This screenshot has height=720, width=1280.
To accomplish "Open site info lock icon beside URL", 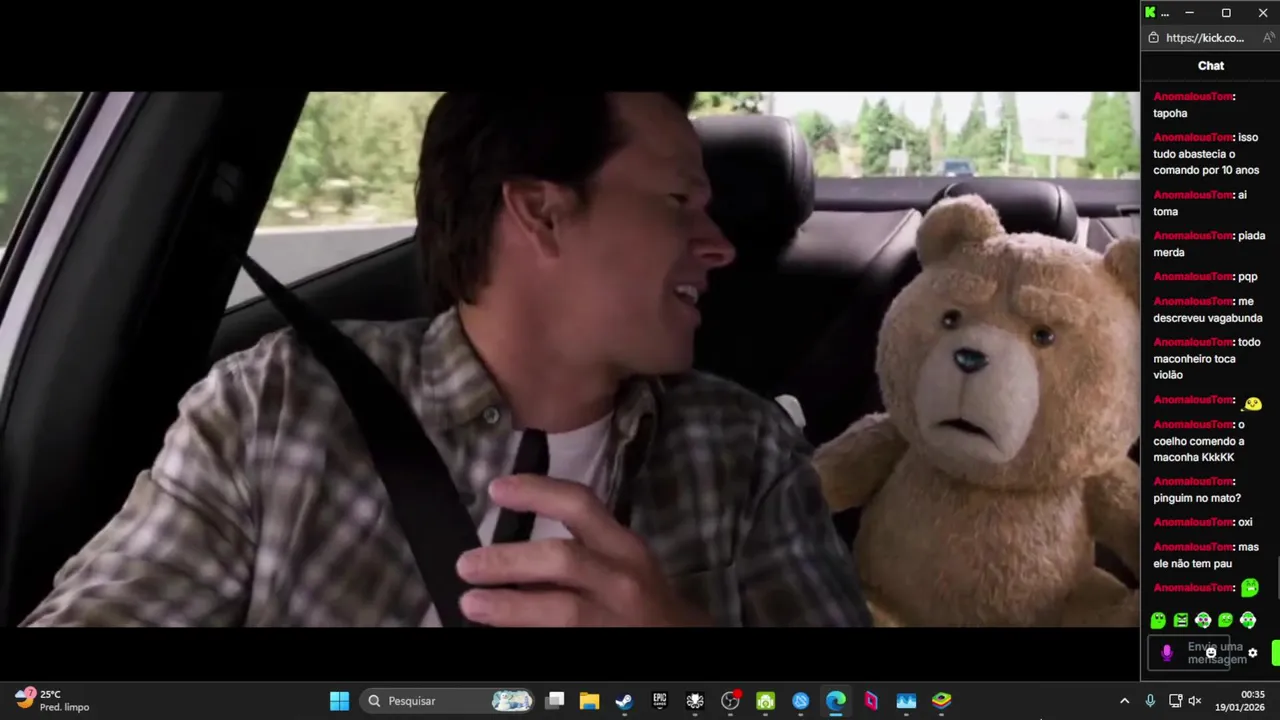I will click(1154, 38).
